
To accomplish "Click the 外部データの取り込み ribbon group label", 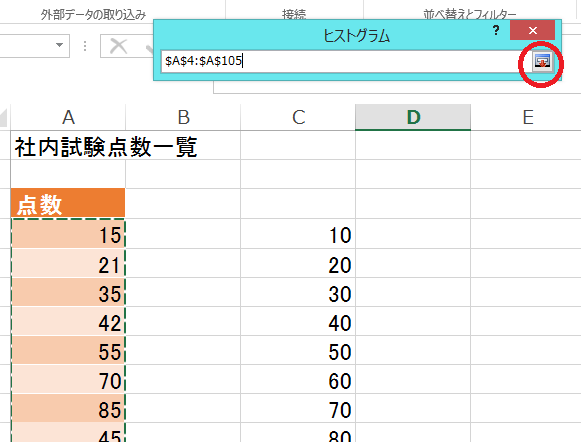I will tap(93, 15).
